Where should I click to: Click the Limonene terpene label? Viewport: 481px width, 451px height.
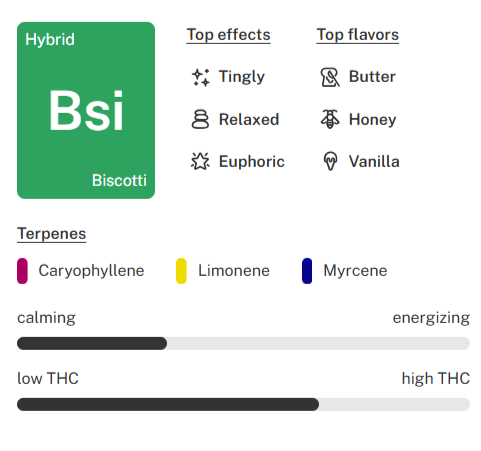[x=234, y=271]
